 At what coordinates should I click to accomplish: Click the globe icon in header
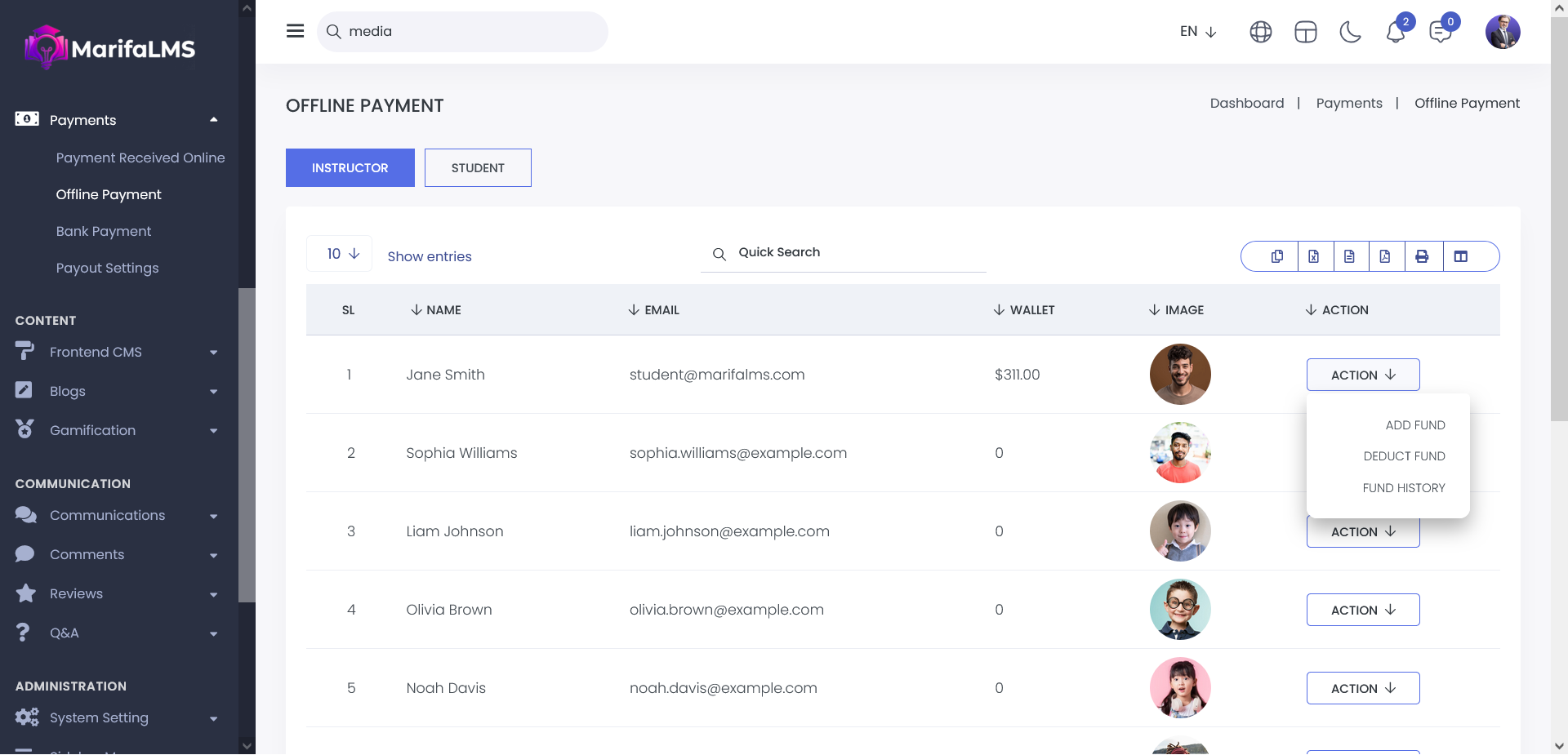click(x=1261, y=32)
